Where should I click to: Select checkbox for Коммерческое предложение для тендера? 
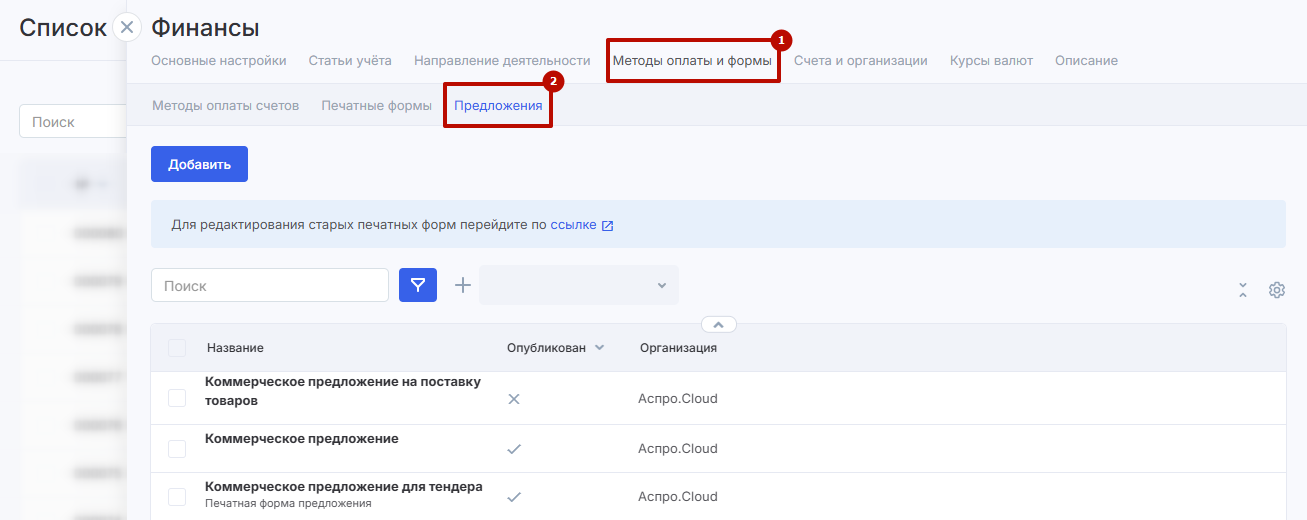177,497
